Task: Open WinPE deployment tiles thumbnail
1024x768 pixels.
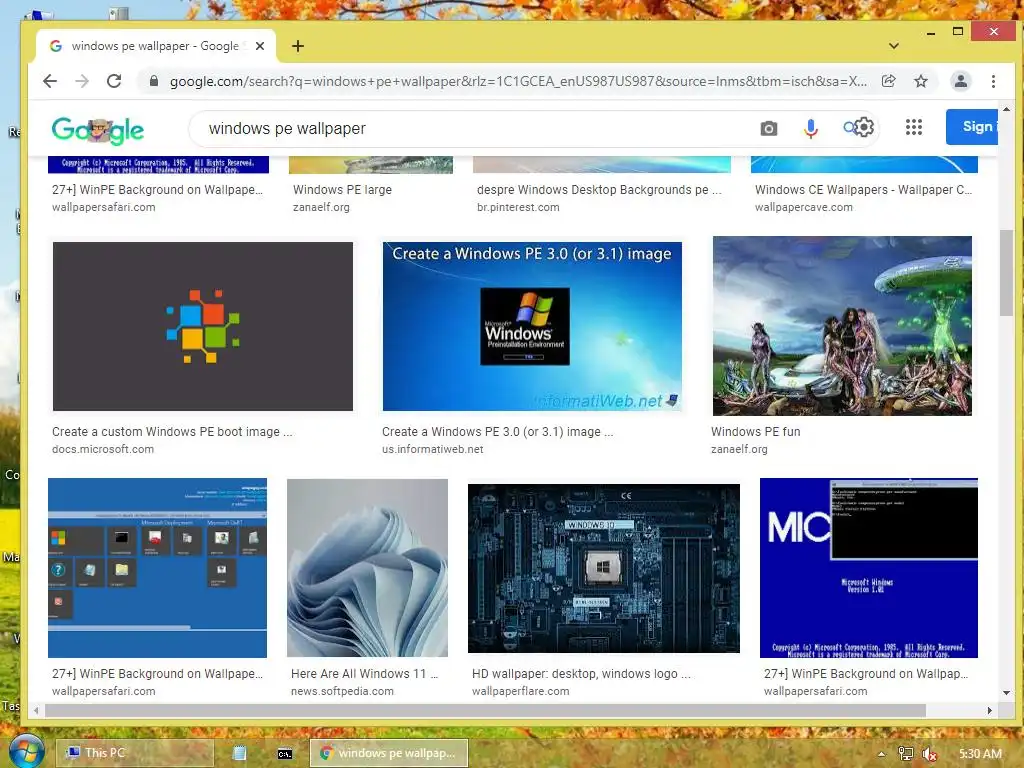Action: pyautogui.click(x=157, y=568)
